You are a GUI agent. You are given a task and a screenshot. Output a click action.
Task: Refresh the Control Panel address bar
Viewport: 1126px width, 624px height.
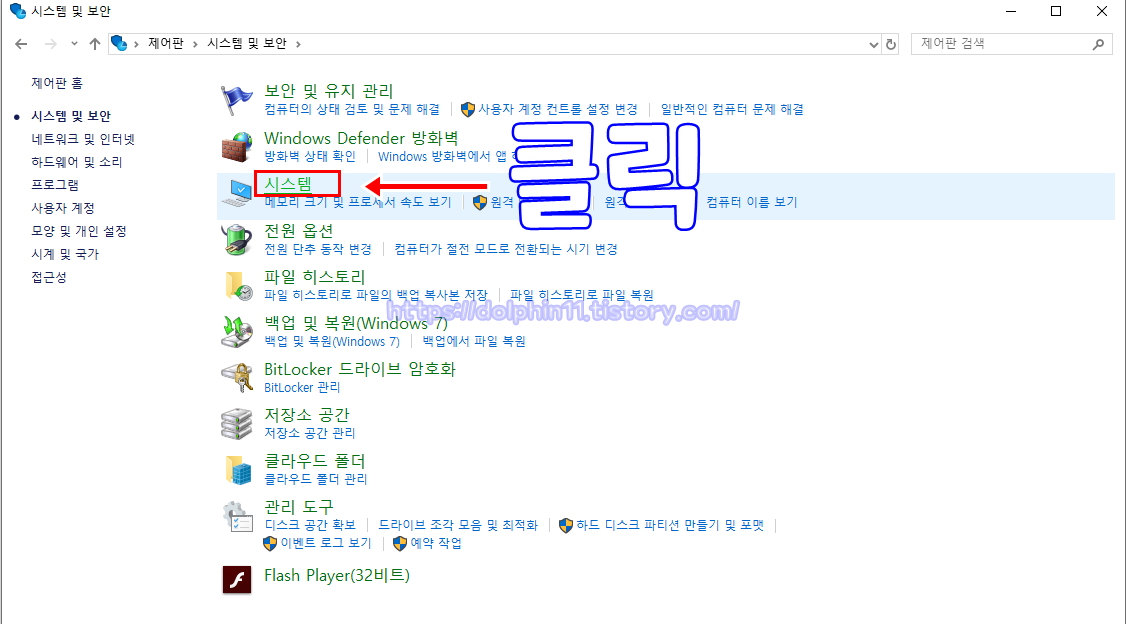(x=890, y=44)
